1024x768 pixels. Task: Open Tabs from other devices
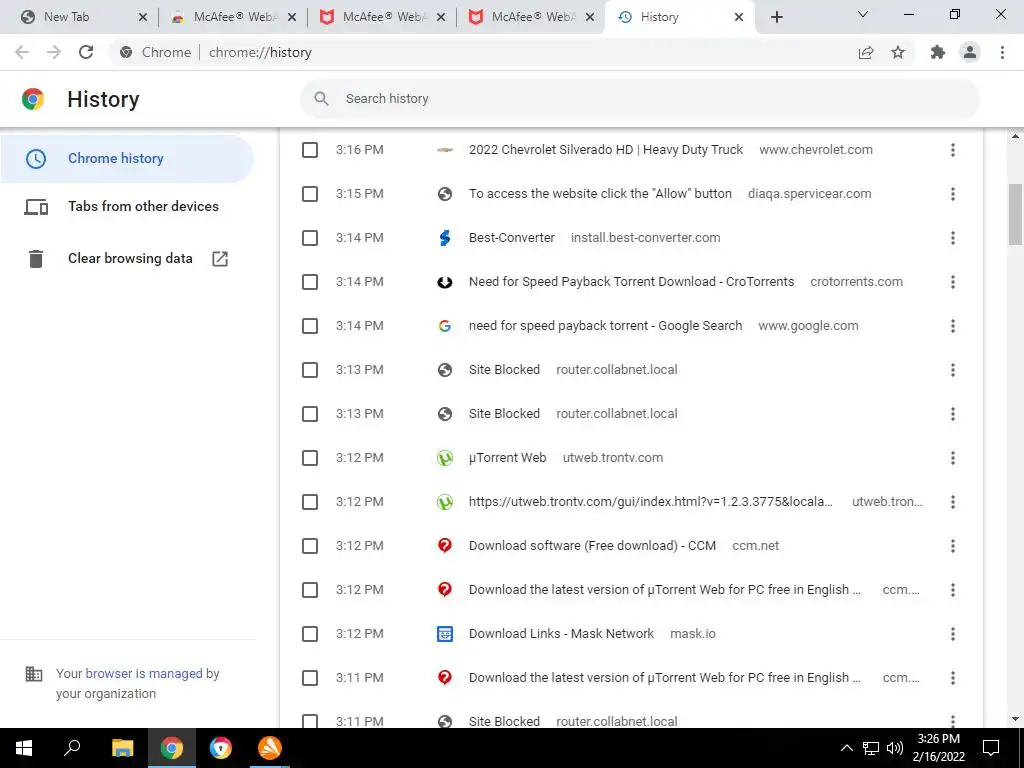pyautogui.click(x=127, y=207)
